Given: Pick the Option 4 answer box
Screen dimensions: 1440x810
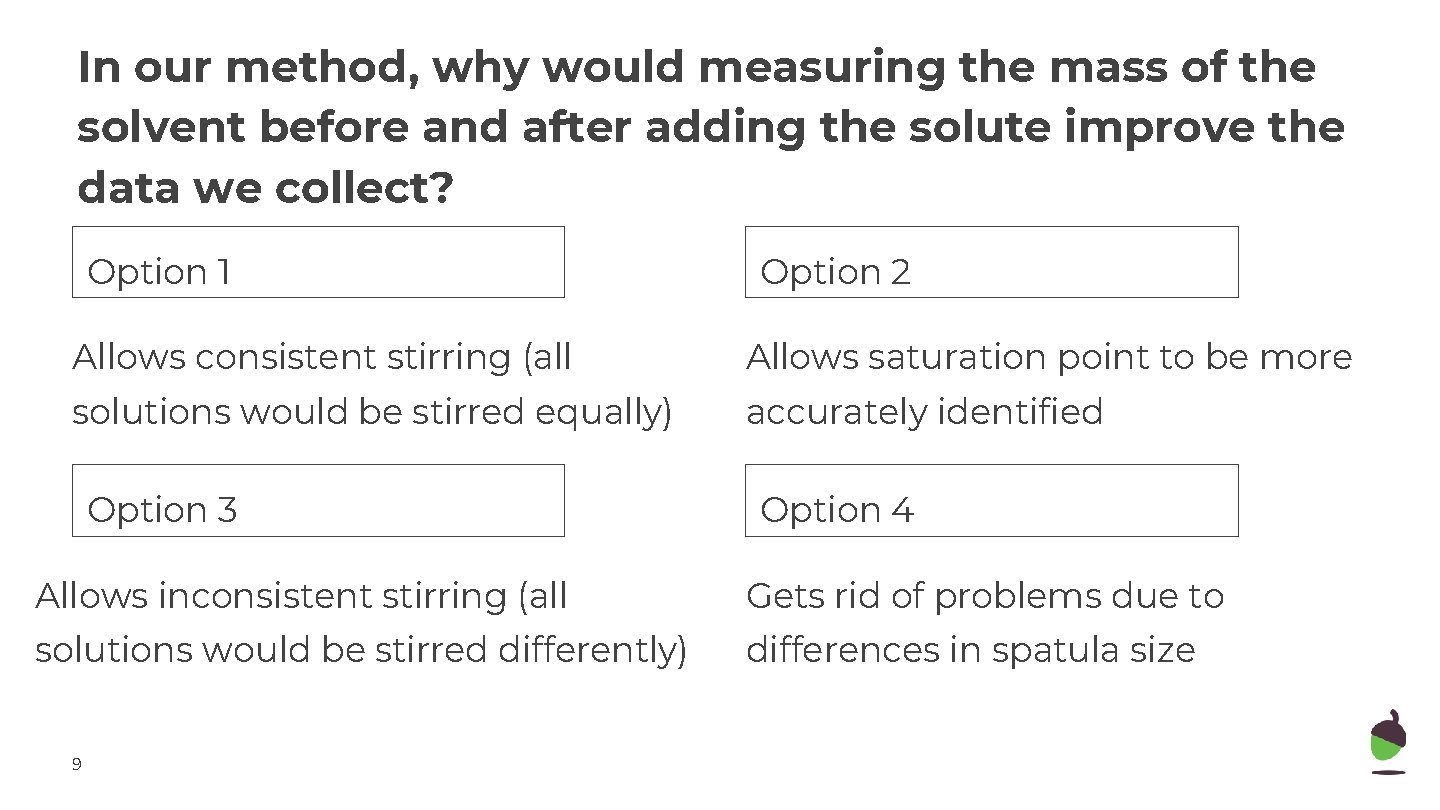Looking at the screenshot, I should (x=991, y=500).
